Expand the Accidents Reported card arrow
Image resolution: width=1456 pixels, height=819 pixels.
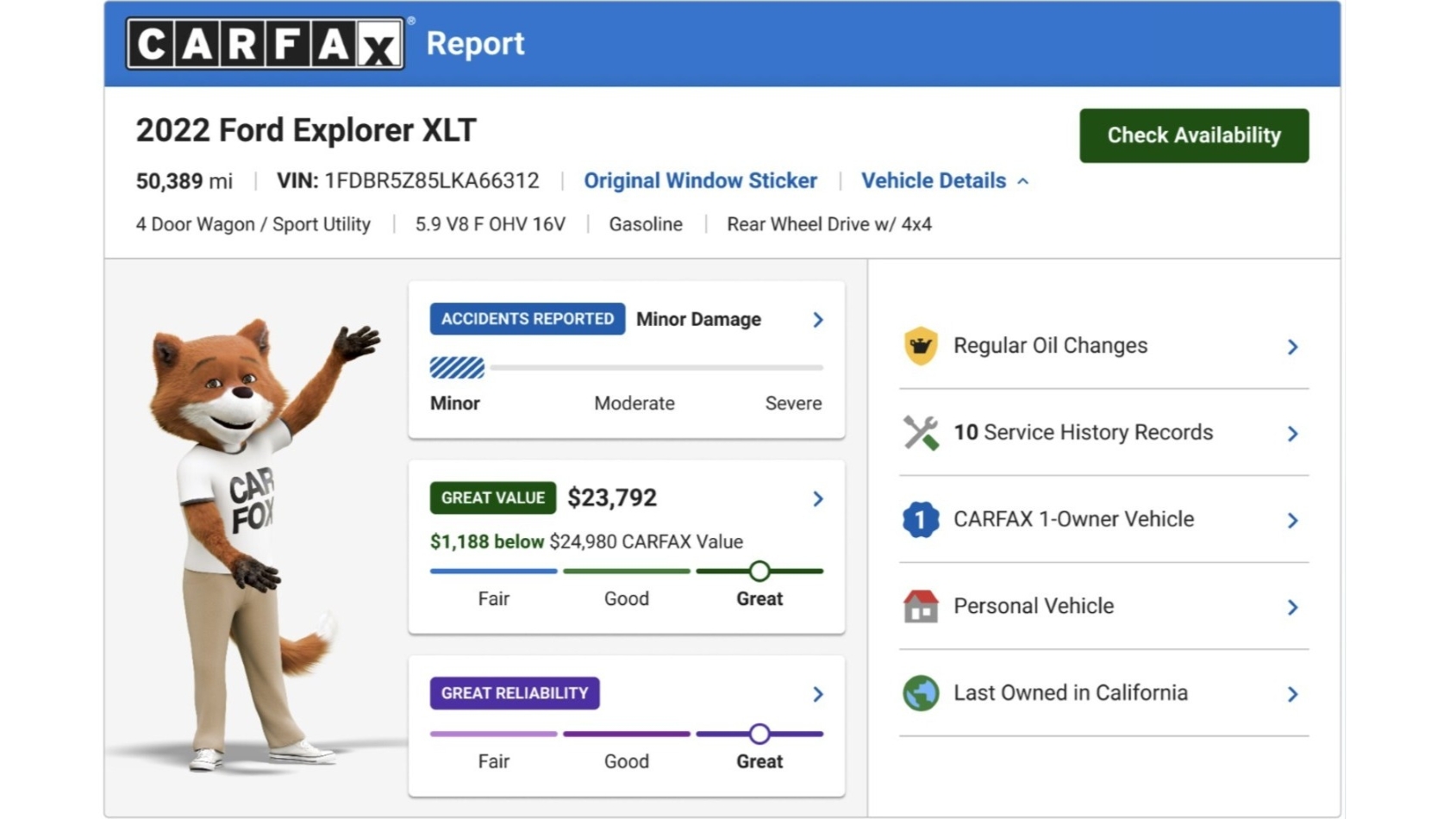coord(818,320)
